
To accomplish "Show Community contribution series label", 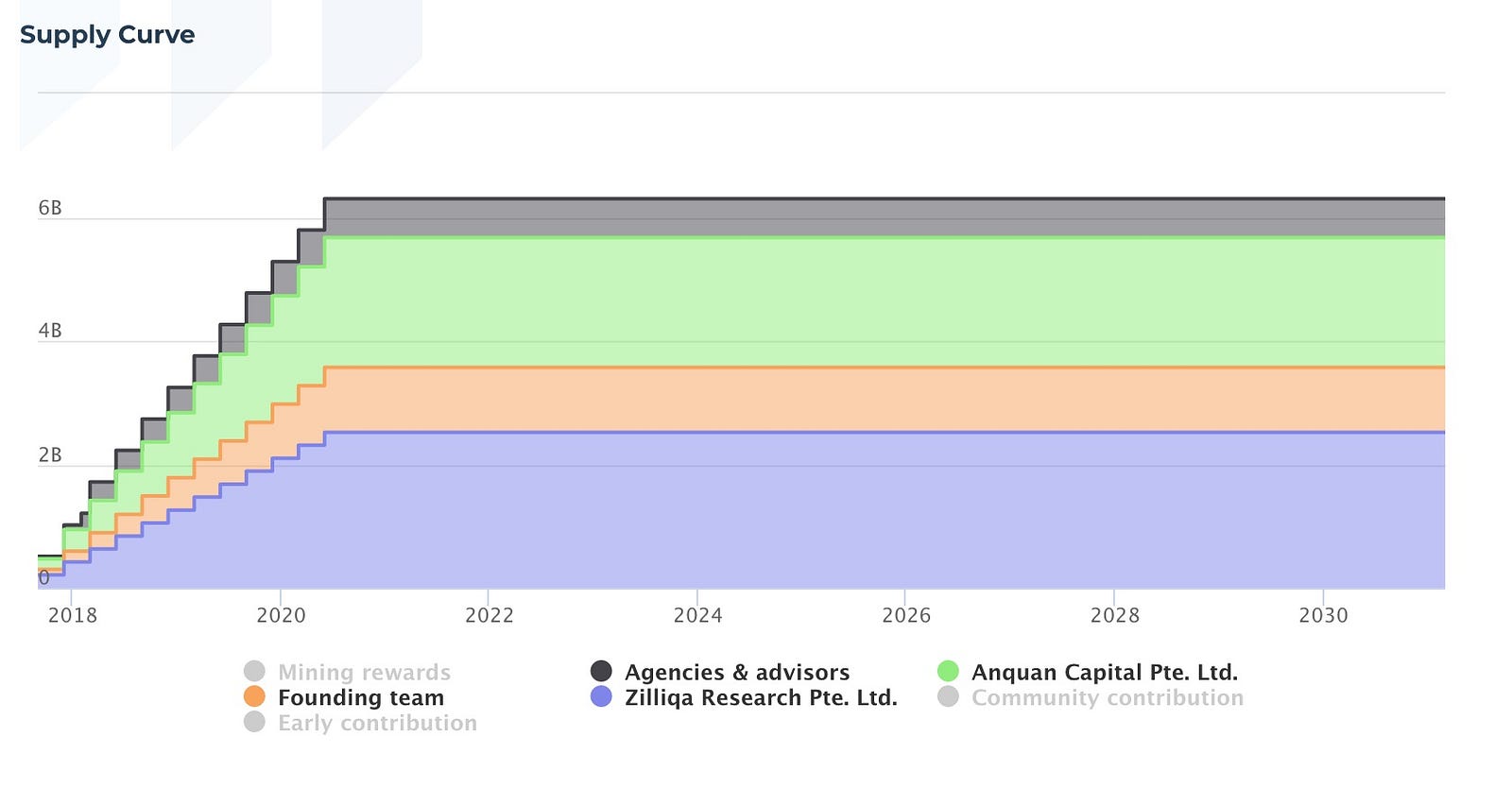I will [x=1107, y=697].
